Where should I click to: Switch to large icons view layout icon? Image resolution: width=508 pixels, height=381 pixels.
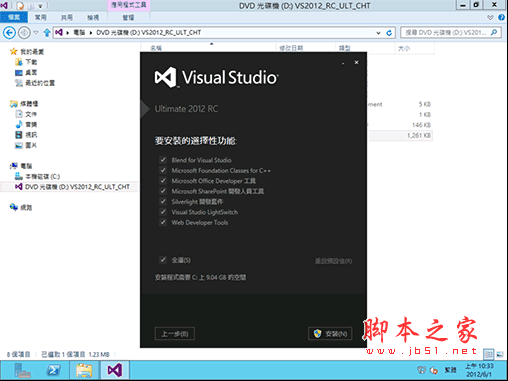[500, 354]
